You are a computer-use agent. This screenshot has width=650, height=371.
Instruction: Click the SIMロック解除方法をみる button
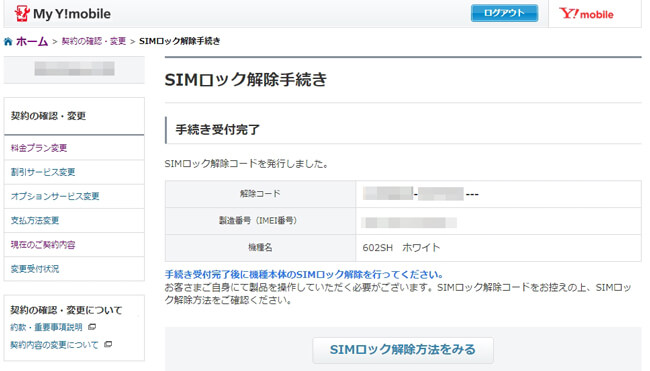(403, 350)
